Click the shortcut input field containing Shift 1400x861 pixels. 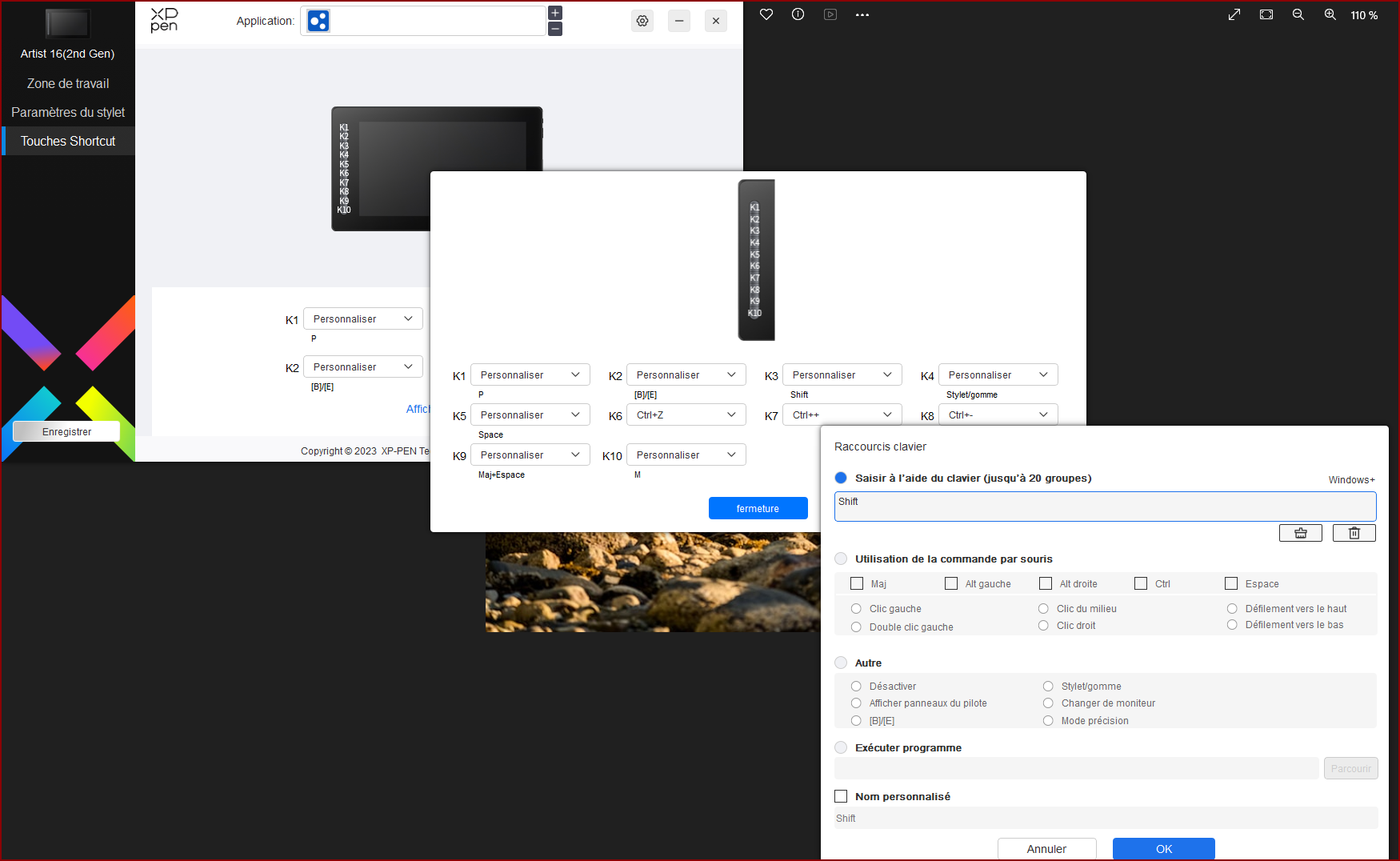pyautogui.click(x=1104, y=507)
